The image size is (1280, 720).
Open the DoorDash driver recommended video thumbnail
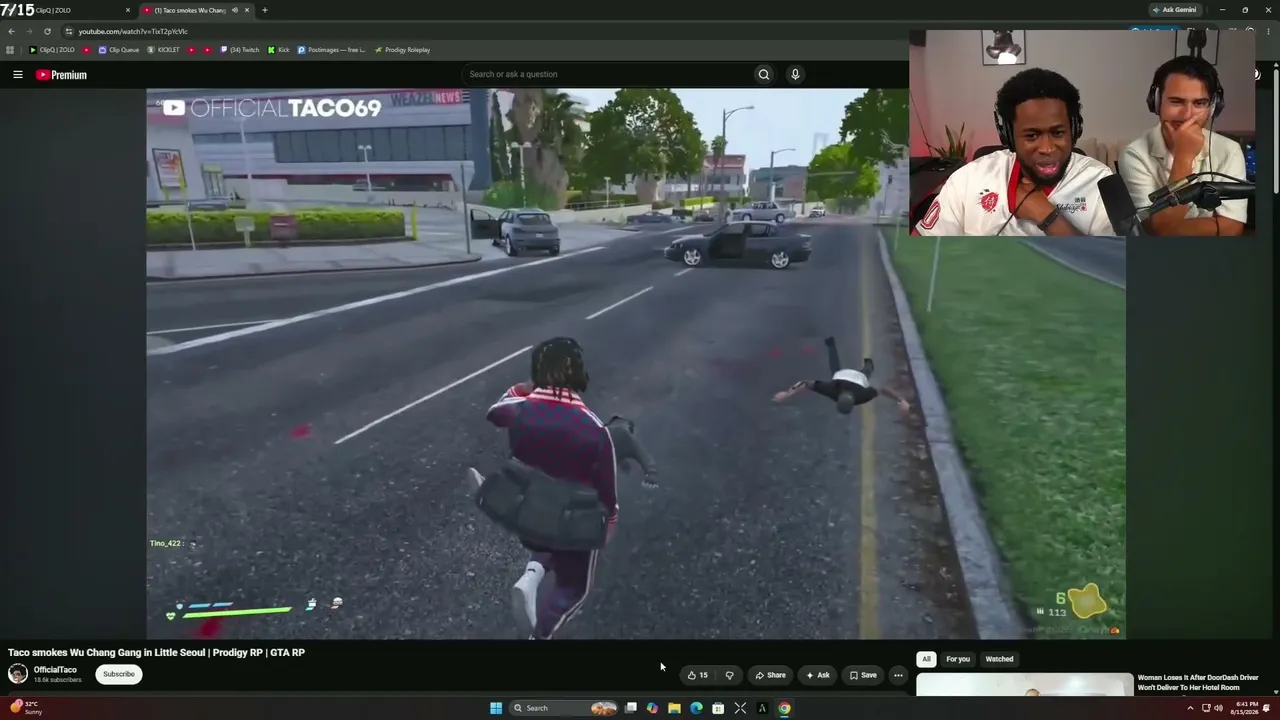(x=1024, y=685)
